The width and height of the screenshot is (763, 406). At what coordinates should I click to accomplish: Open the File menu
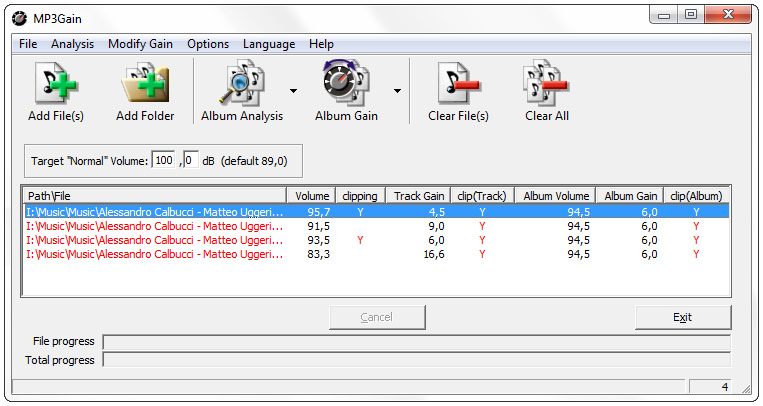[28, 44]
